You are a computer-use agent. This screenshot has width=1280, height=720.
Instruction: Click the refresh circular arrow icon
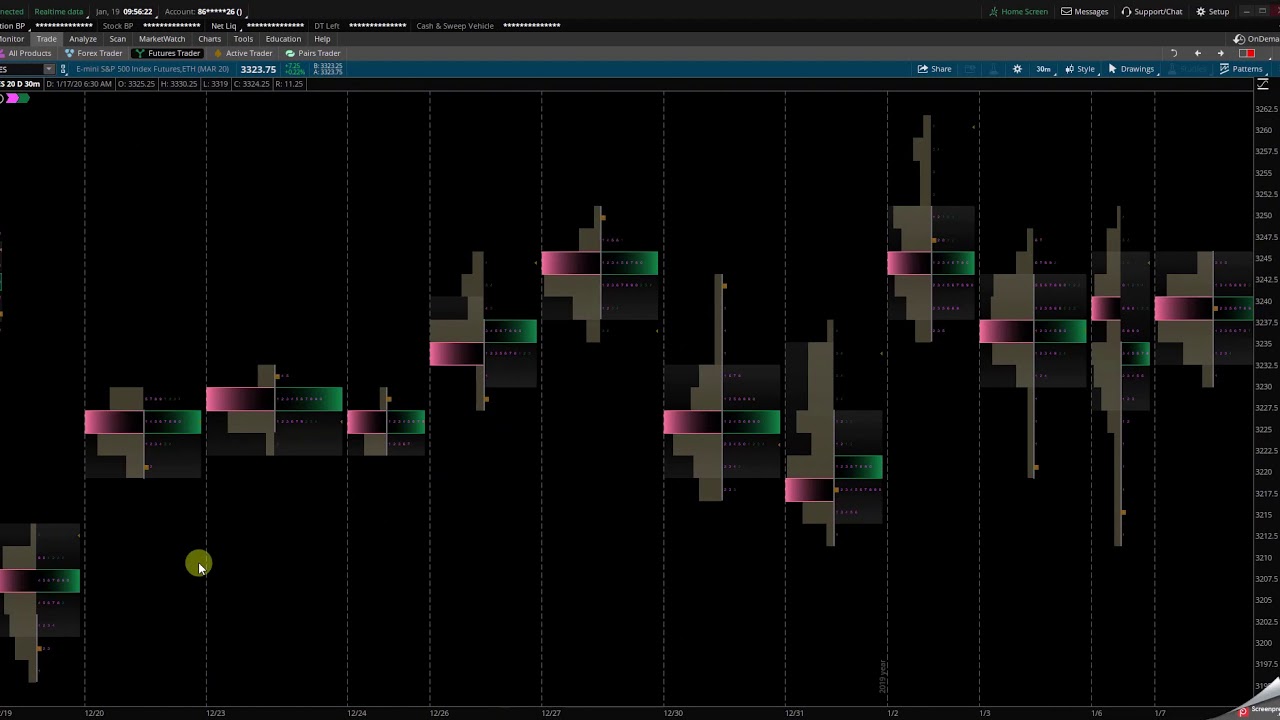[1174, 53]
